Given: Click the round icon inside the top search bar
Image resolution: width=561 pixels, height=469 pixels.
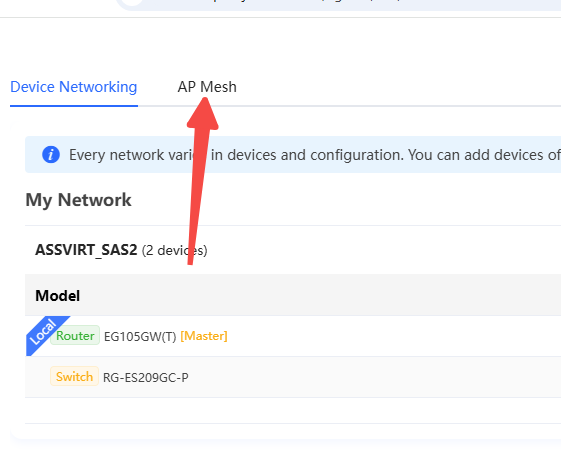Looking at the screenshot, I should [x=132, y=2].
